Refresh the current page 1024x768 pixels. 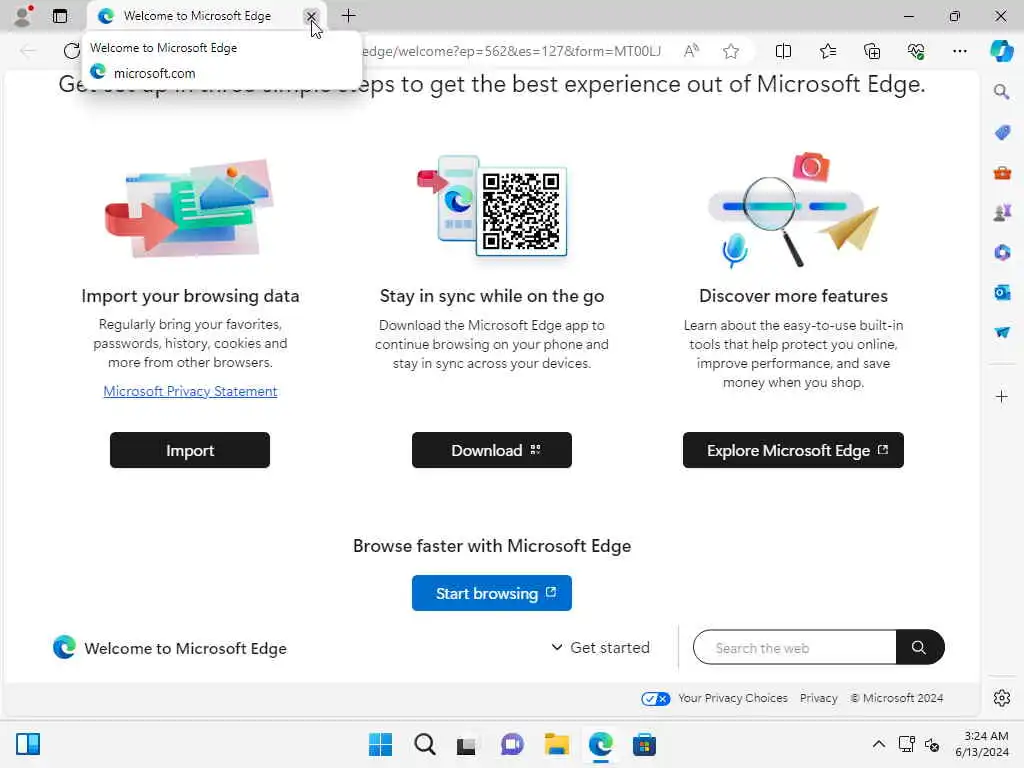72,50
